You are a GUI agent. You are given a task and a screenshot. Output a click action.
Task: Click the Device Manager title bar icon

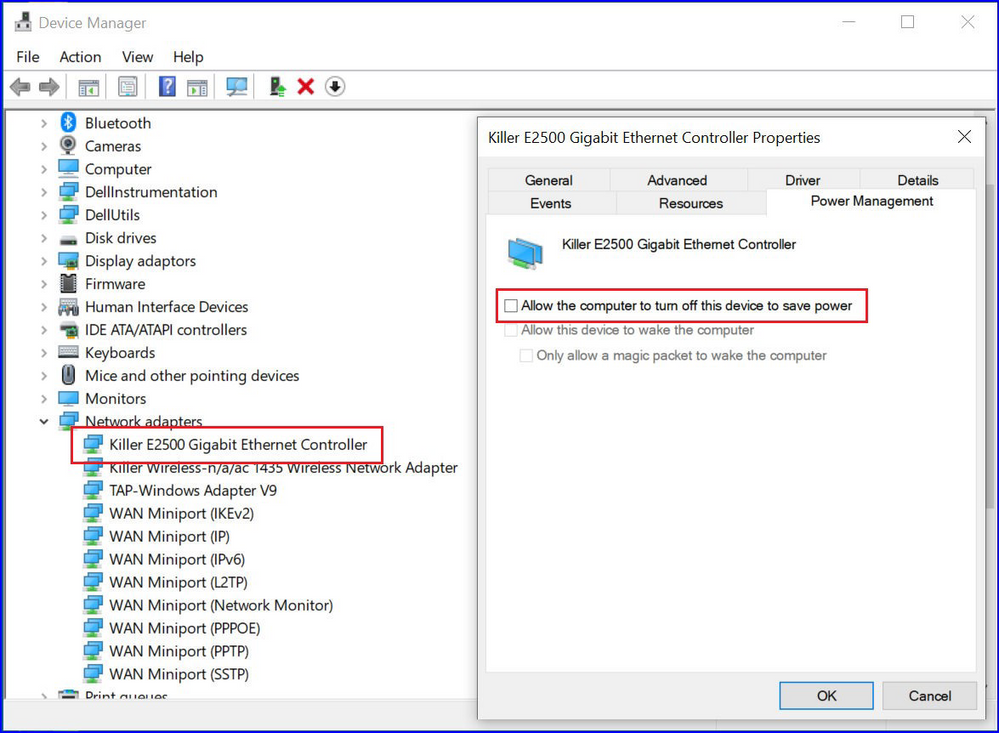[23, 22]
